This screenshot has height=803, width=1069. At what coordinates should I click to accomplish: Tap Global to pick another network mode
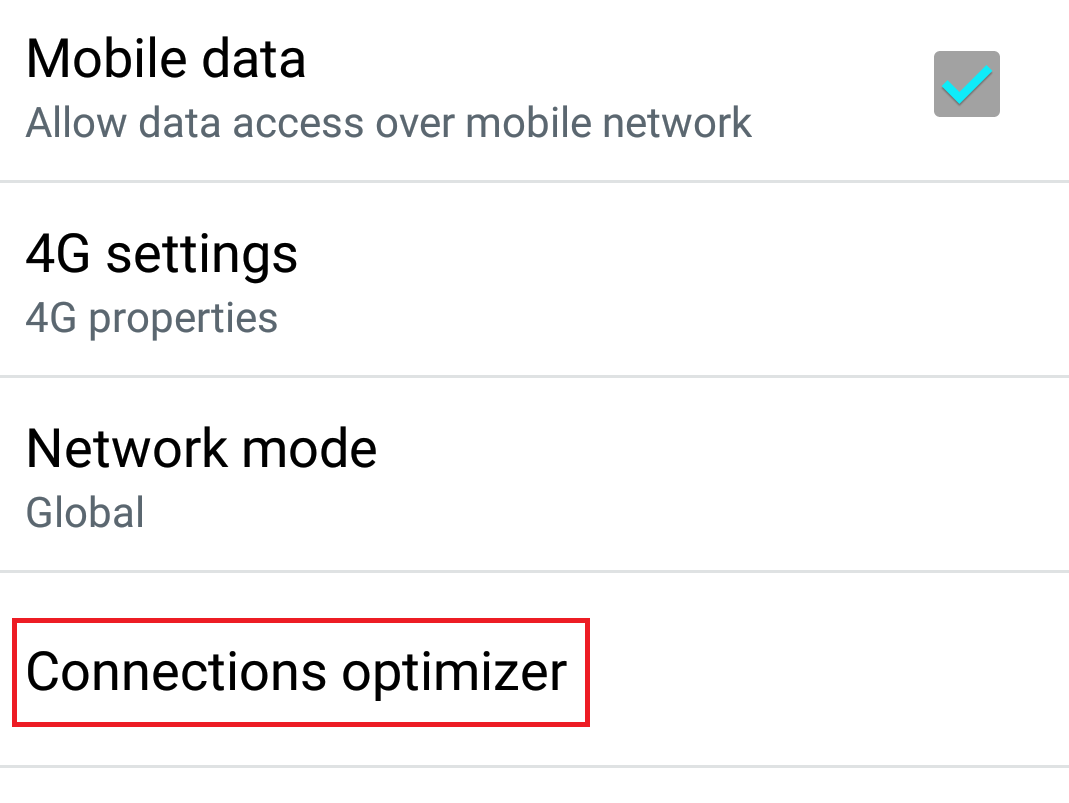pos(85,512)
